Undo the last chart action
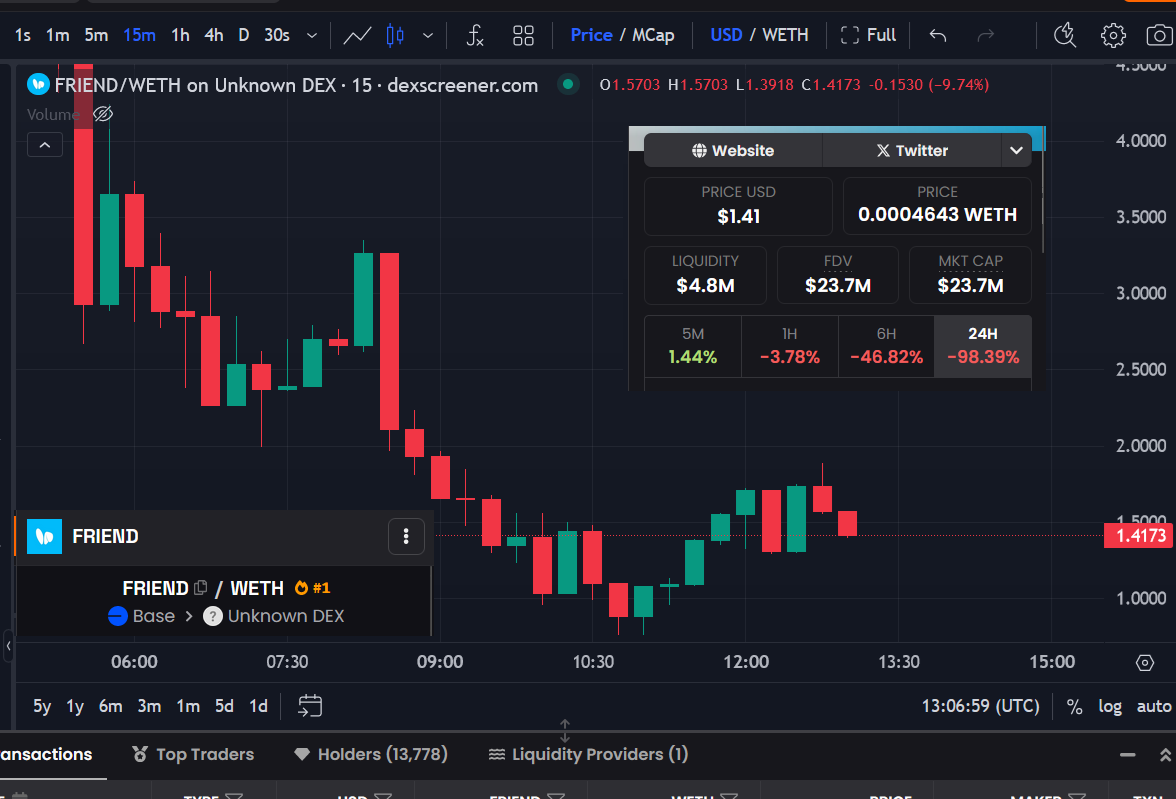Viewport: 1176px width, 799px height. (938, 35)
